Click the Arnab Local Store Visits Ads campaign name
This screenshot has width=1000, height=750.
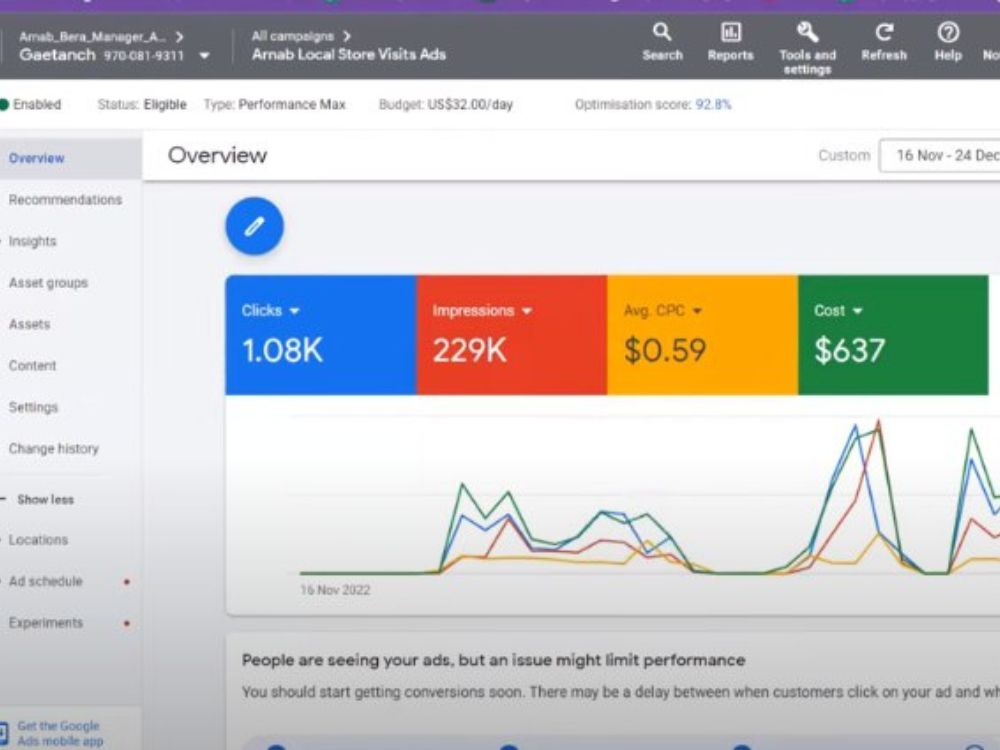[349, 55]
